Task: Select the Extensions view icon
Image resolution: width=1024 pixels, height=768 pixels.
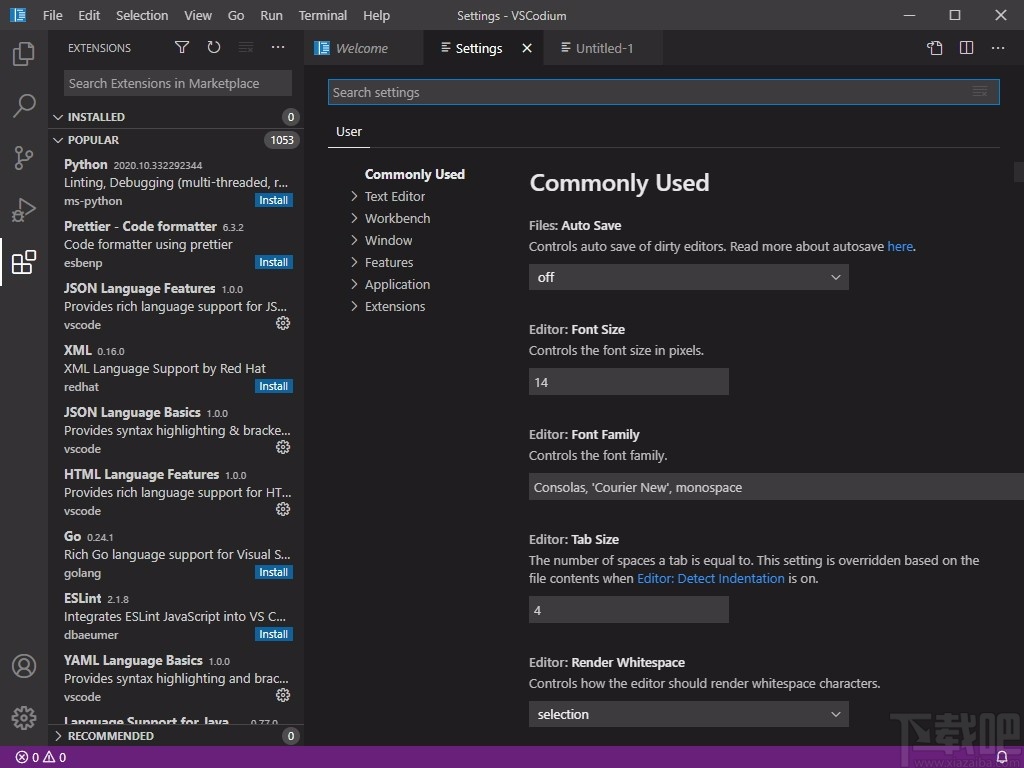Action: tap(24, 262)
